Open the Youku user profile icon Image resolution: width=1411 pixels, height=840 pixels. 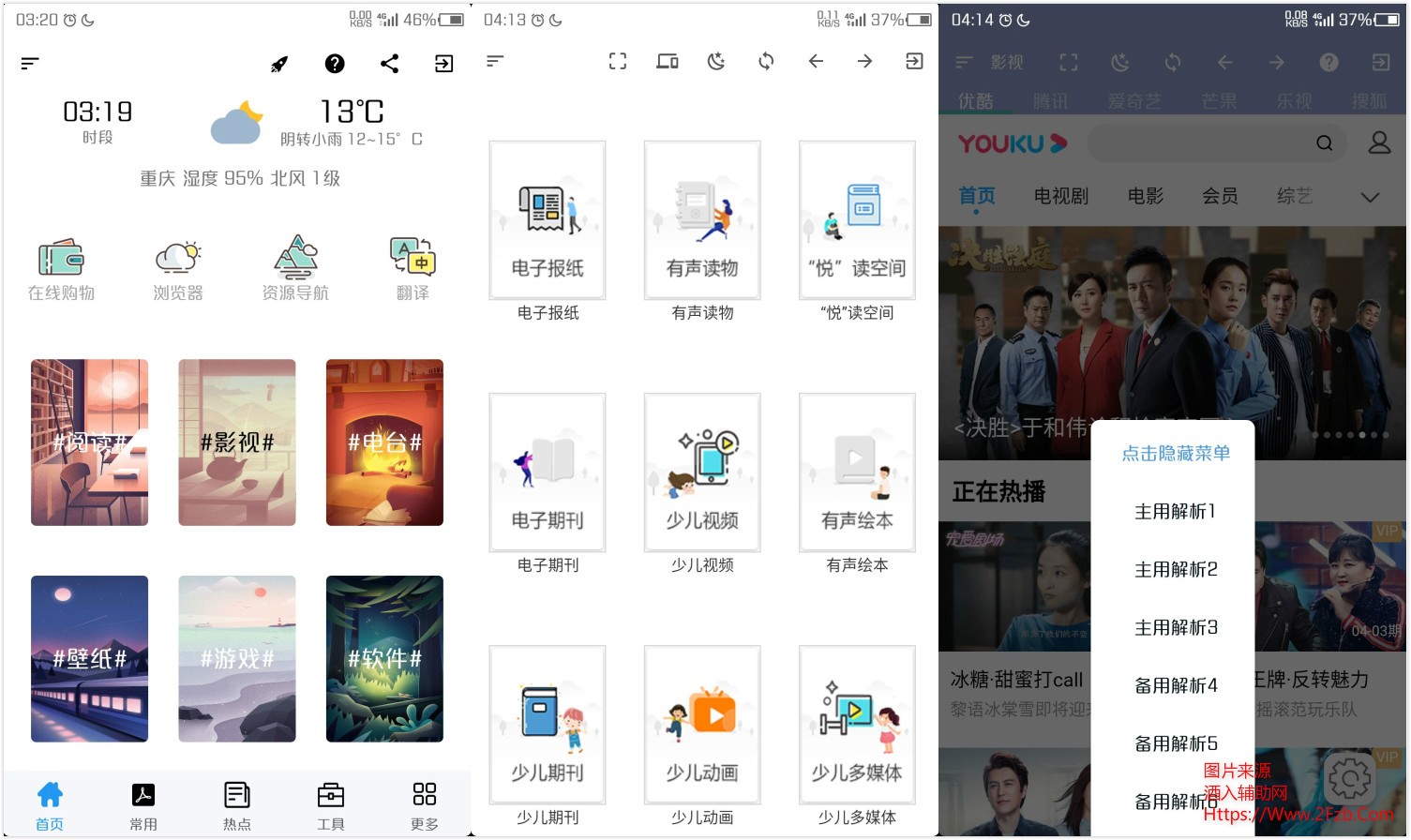(x=1379, y=142)
